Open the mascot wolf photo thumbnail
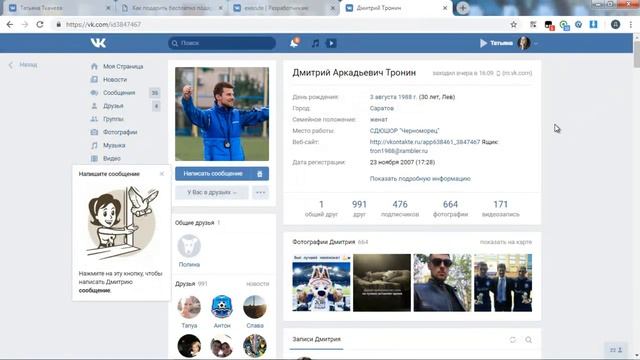 tap(321, 282)
